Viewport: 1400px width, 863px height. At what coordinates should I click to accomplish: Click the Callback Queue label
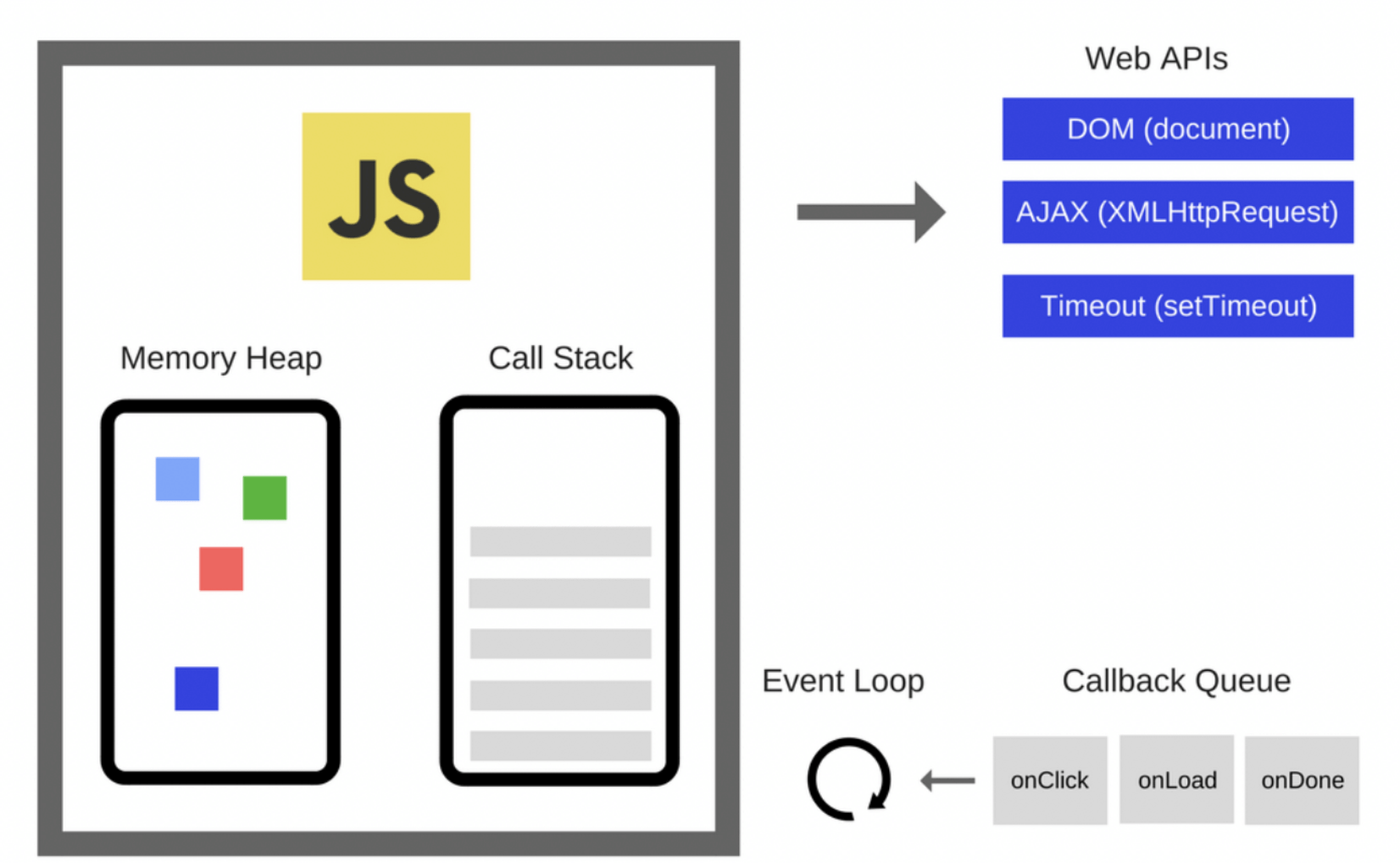(x=1176, y=681)
